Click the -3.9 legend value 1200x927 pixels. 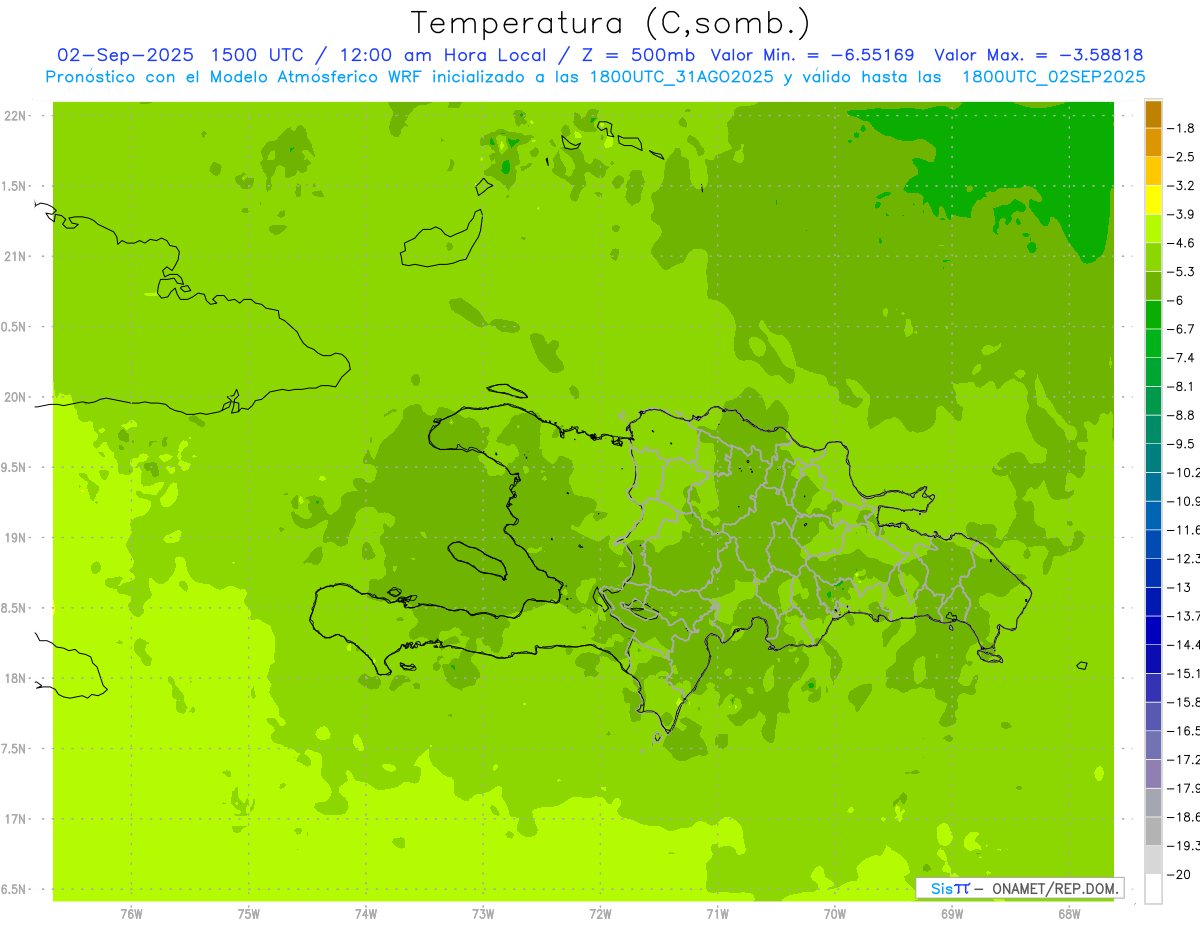[x=1182, y=214]
